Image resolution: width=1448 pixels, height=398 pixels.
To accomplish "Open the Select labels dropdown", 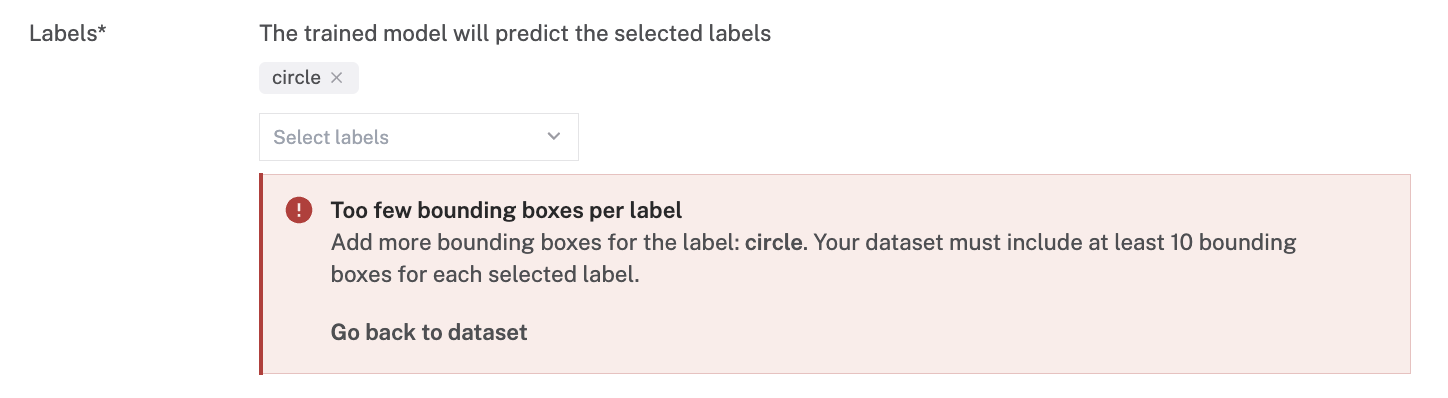I will [x=419, y=137].
